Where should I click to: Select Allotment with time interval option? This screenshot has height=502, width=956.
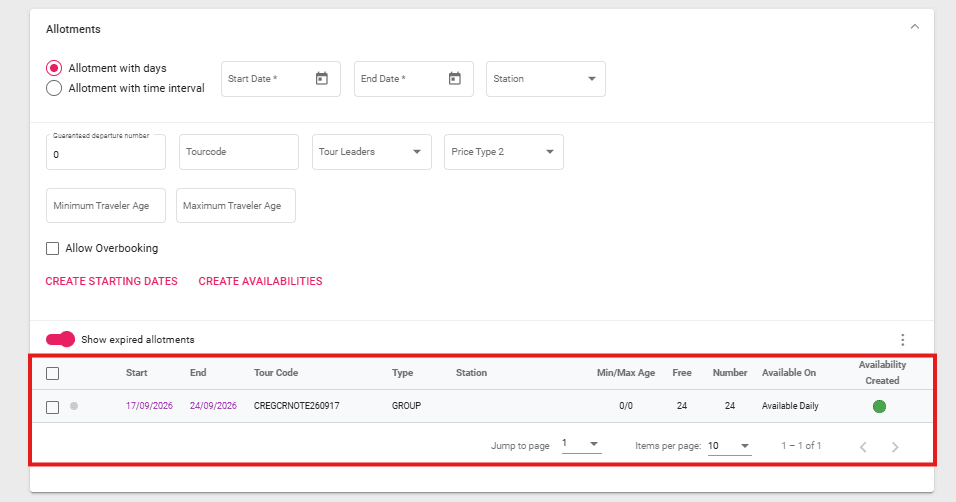54,88
